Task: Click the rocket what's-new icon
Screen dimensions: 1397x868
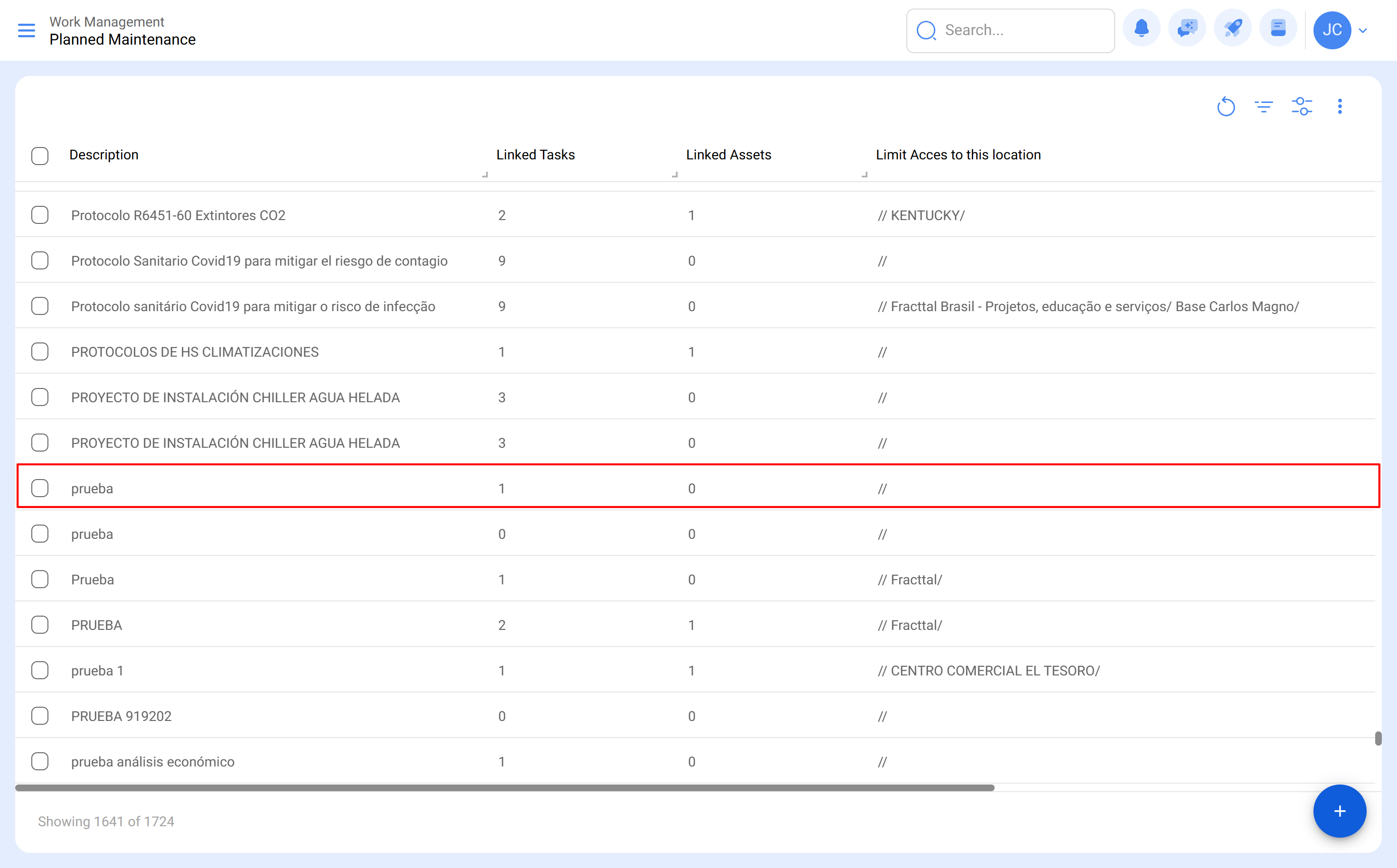Action: (1233, 28)
